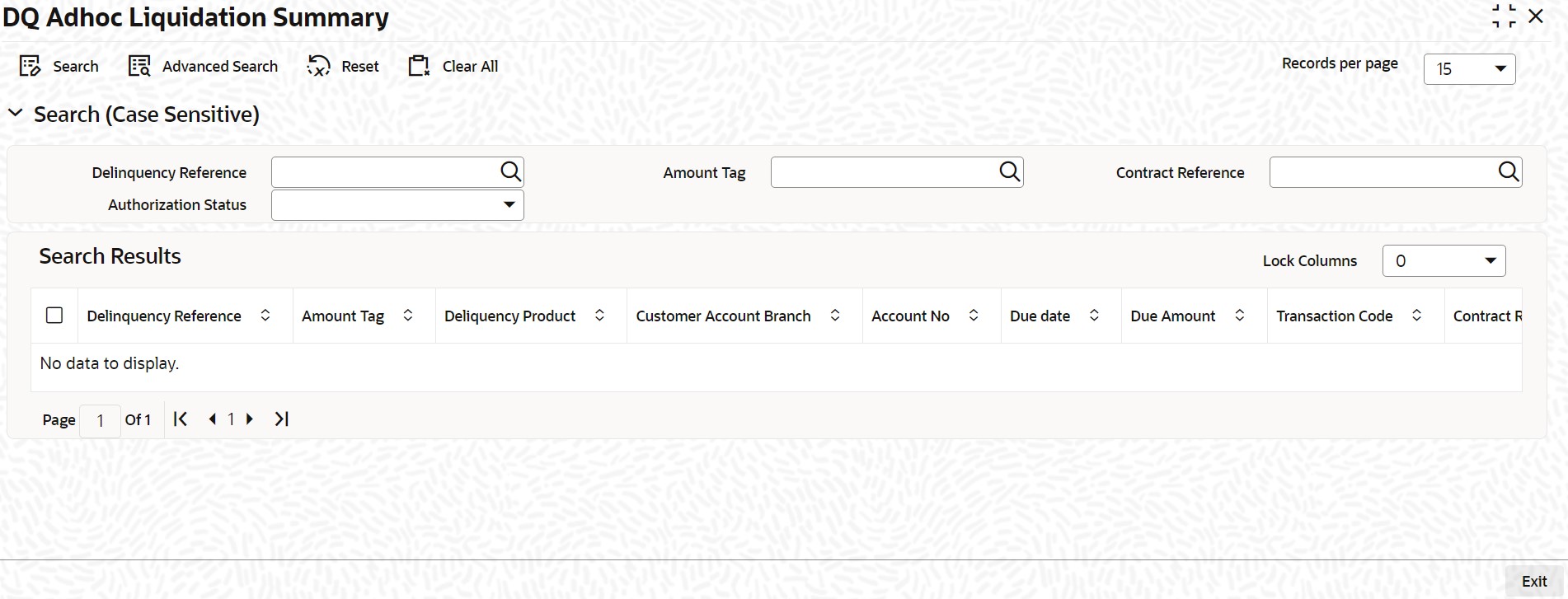The image size is (1568, 599).
Task: Jump to the last results page
Action: click(x=282, y=419)
